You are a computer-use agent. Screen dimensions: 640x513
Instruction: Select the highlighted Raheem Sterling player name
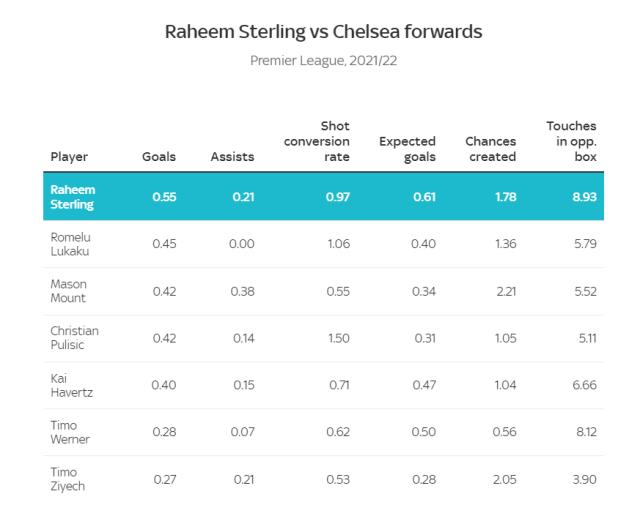coord(71,197)
